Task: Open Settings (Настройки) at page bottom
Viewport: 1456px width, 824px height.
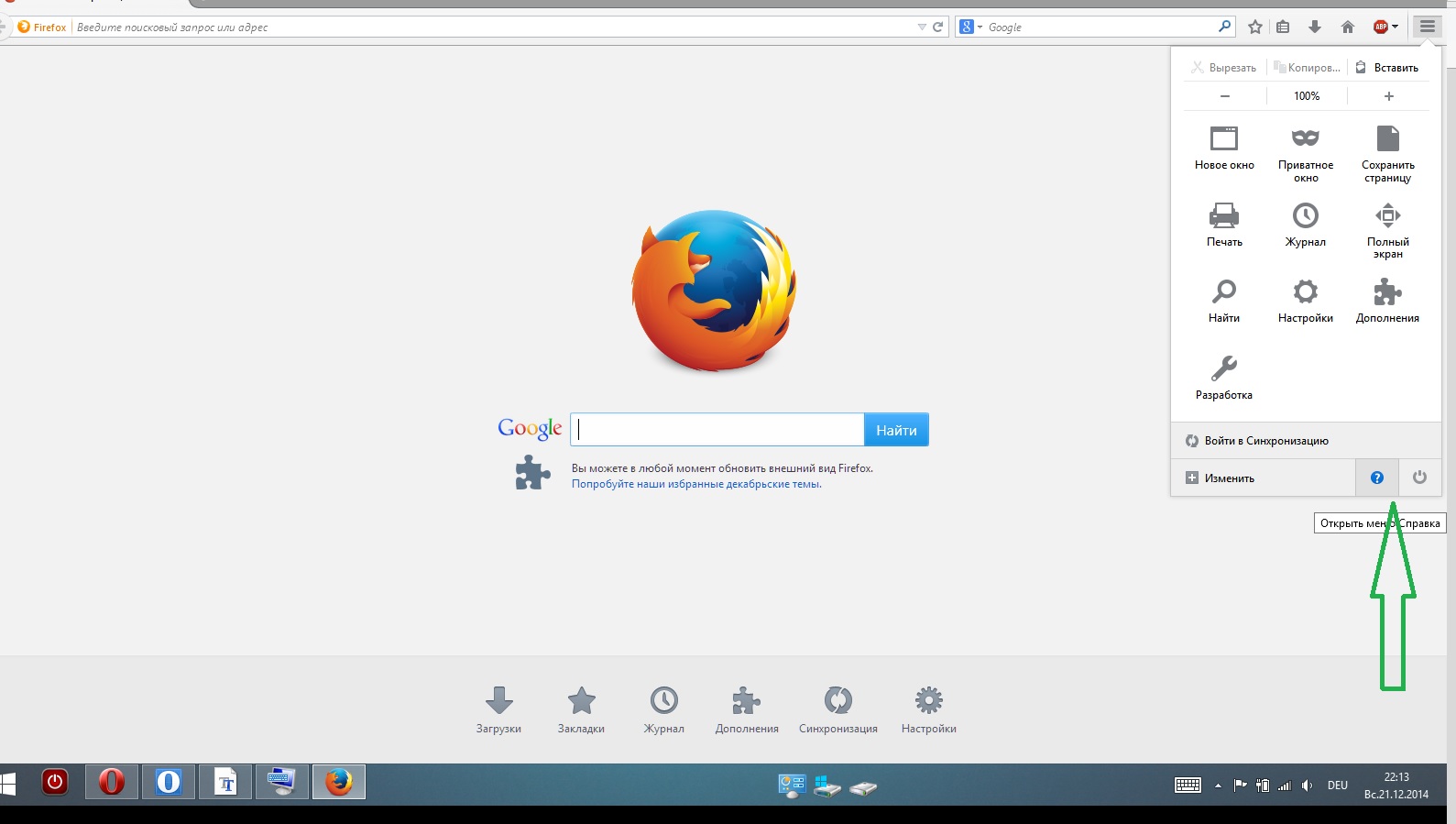Action: click(928, 710)
